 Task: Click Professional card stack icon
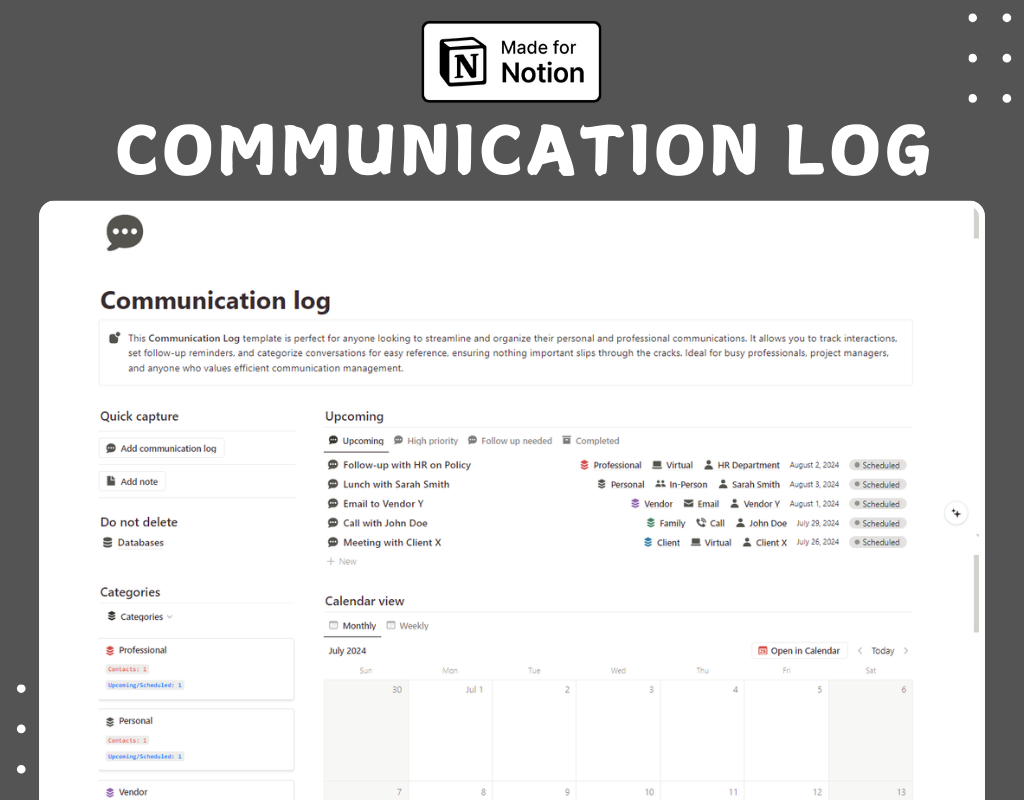tap(110, 650)
